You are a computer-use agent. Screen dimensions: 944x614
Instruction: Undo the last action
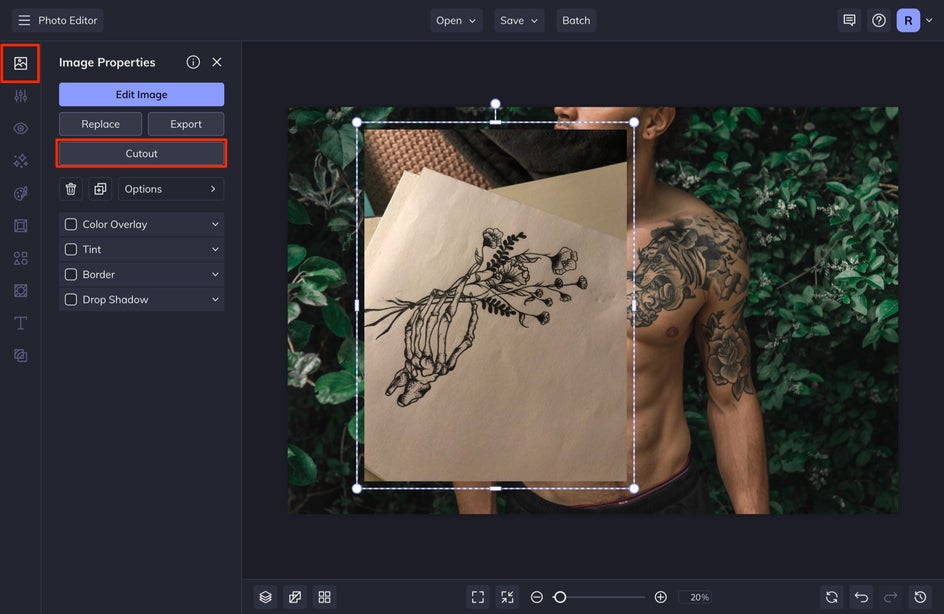[862, 597]
